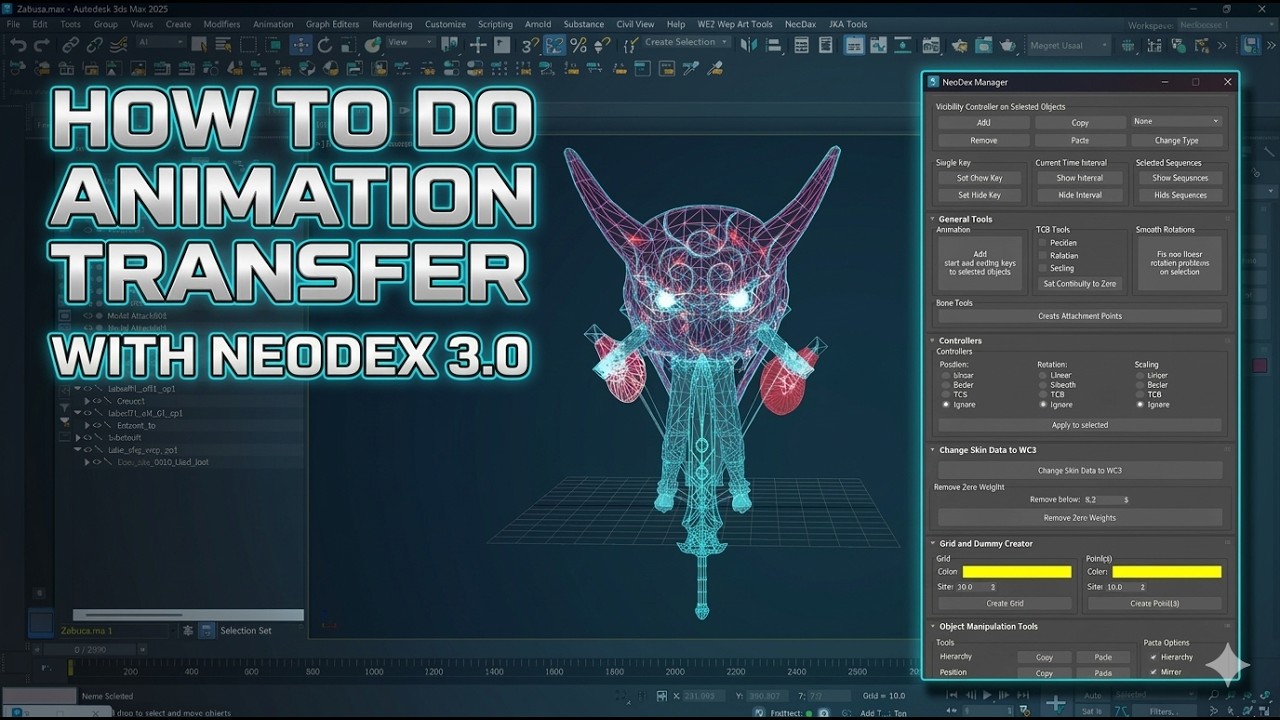
Task: Open the File menu
Action: [13, 24]
